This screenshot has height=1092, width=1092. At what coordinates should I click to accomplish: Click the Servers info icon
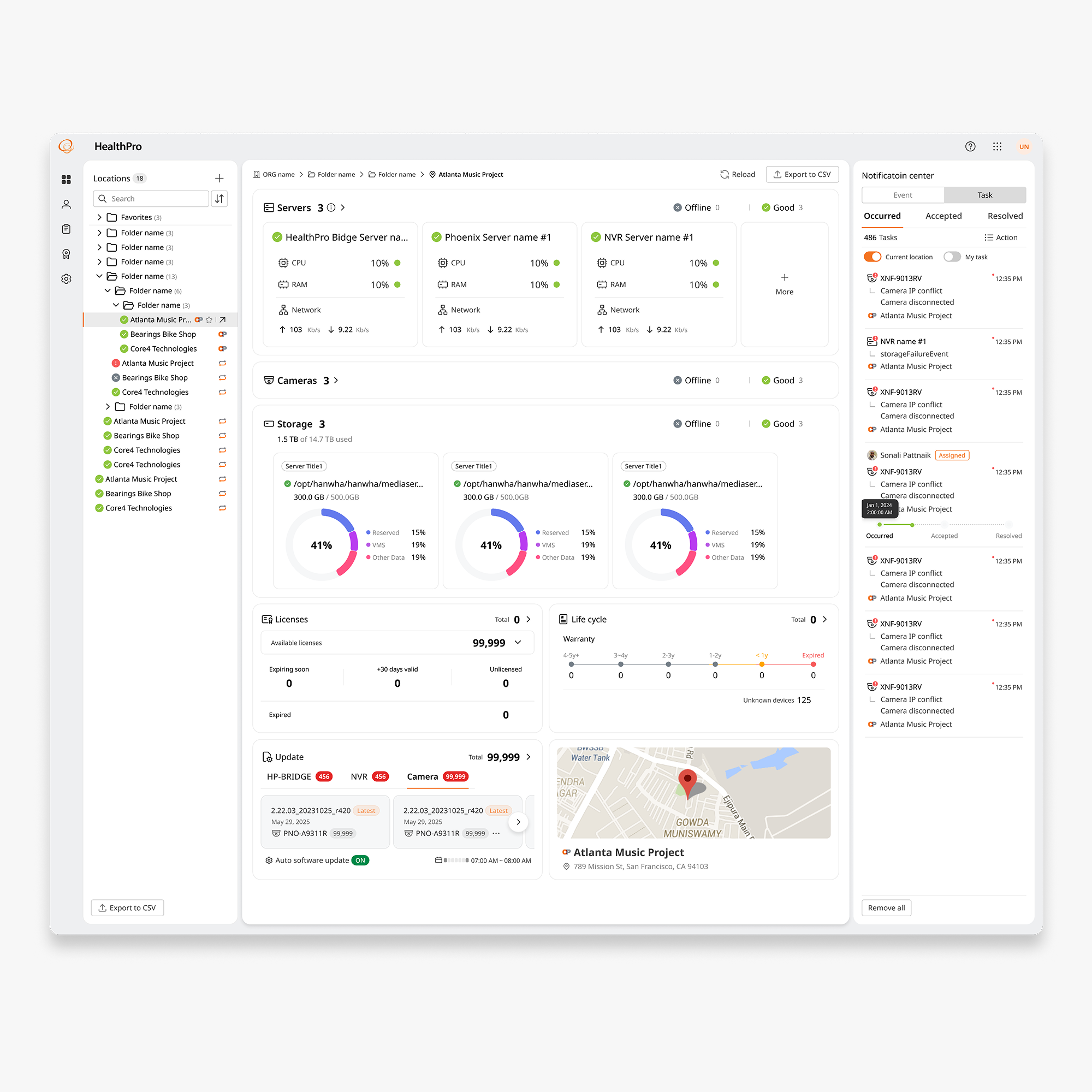331,207
